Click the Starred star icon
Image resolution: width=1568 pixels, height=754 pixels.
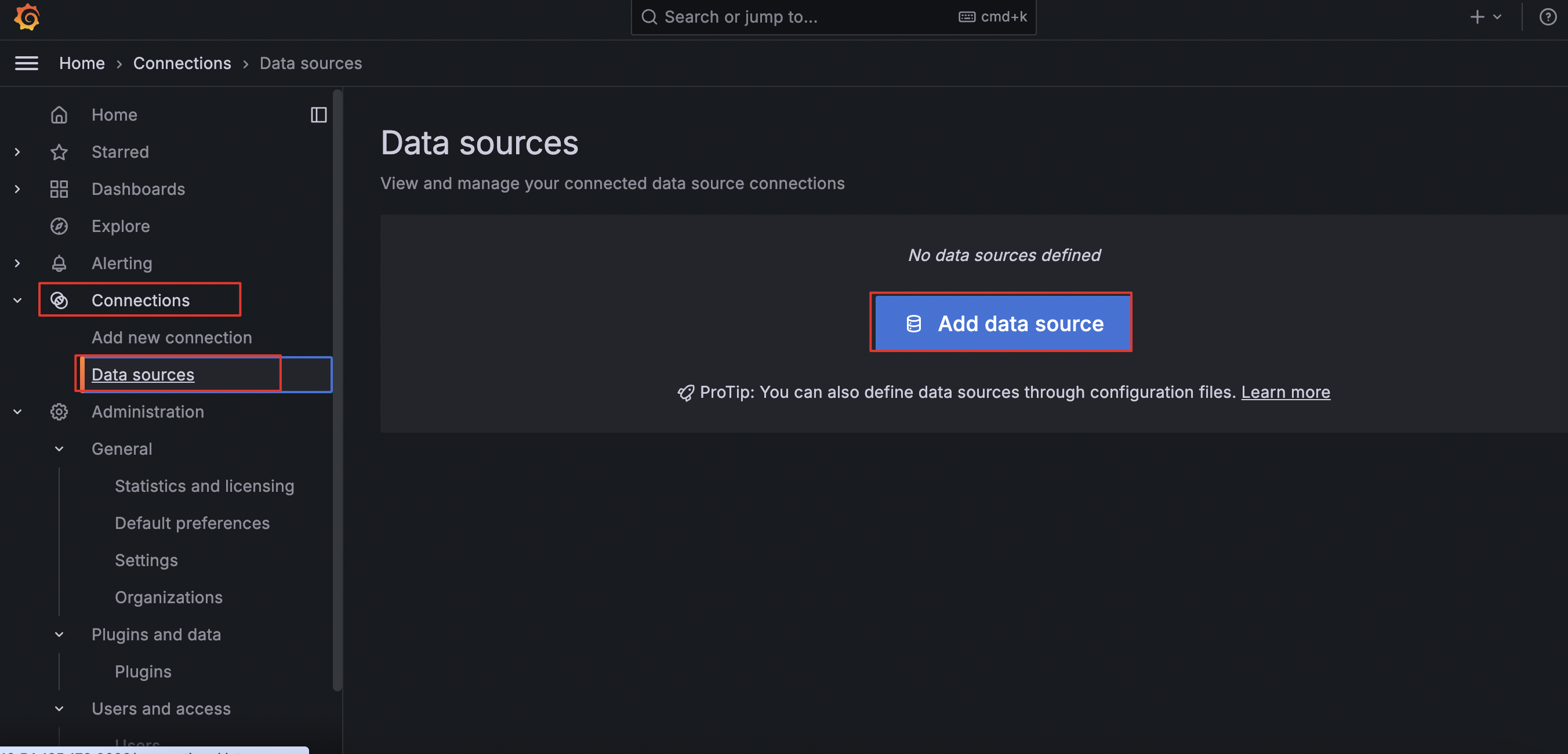[x=59, y=153]
